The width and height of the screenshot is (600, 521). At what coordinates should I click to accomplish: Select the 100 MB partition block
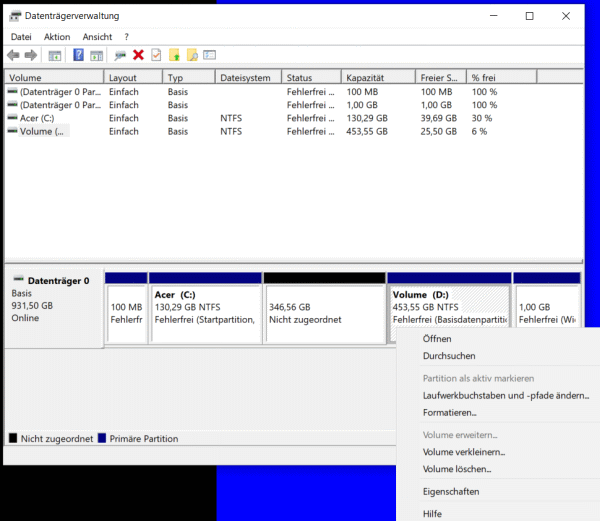[126, 308]
